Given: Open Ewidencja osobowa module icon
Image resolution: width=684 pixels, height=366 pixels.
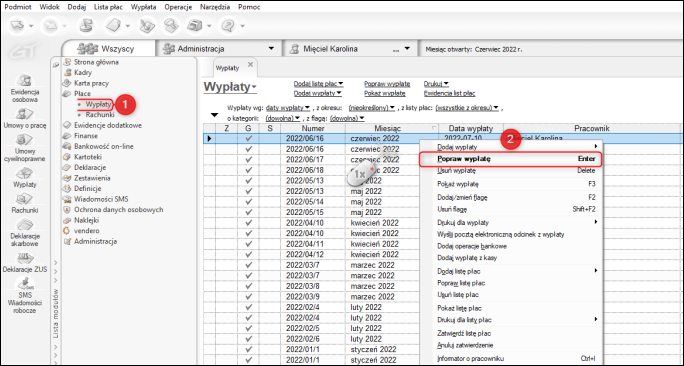Looking at the screenshot, I should click(x=25, y=81).
